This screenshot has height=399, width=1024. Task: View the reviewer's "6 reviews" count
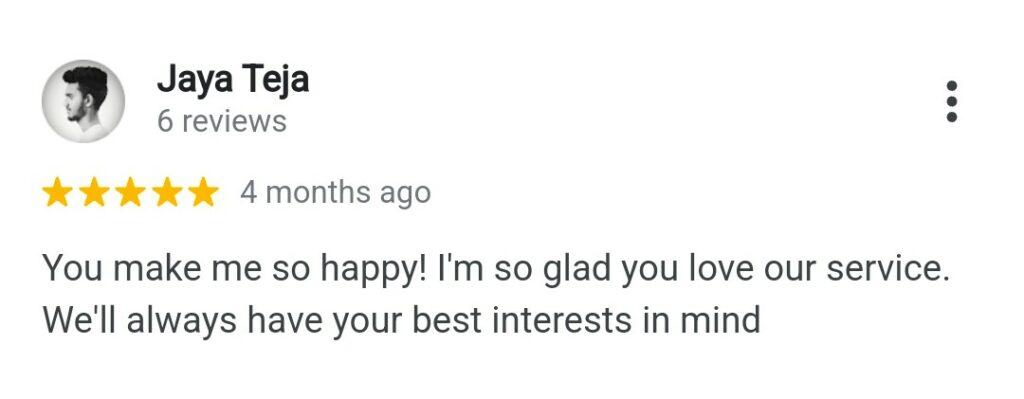point(222,121)
